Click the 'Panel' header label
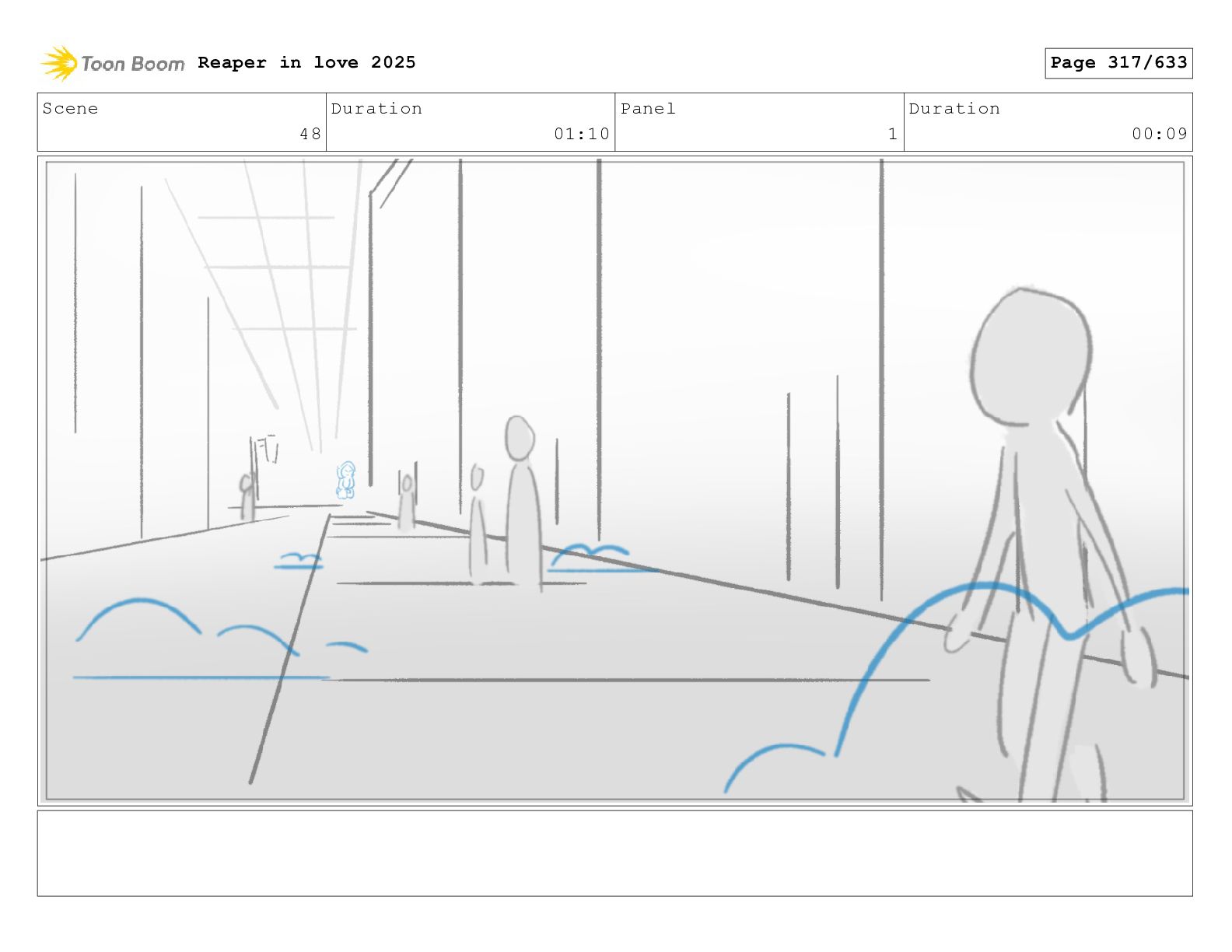 648,109
